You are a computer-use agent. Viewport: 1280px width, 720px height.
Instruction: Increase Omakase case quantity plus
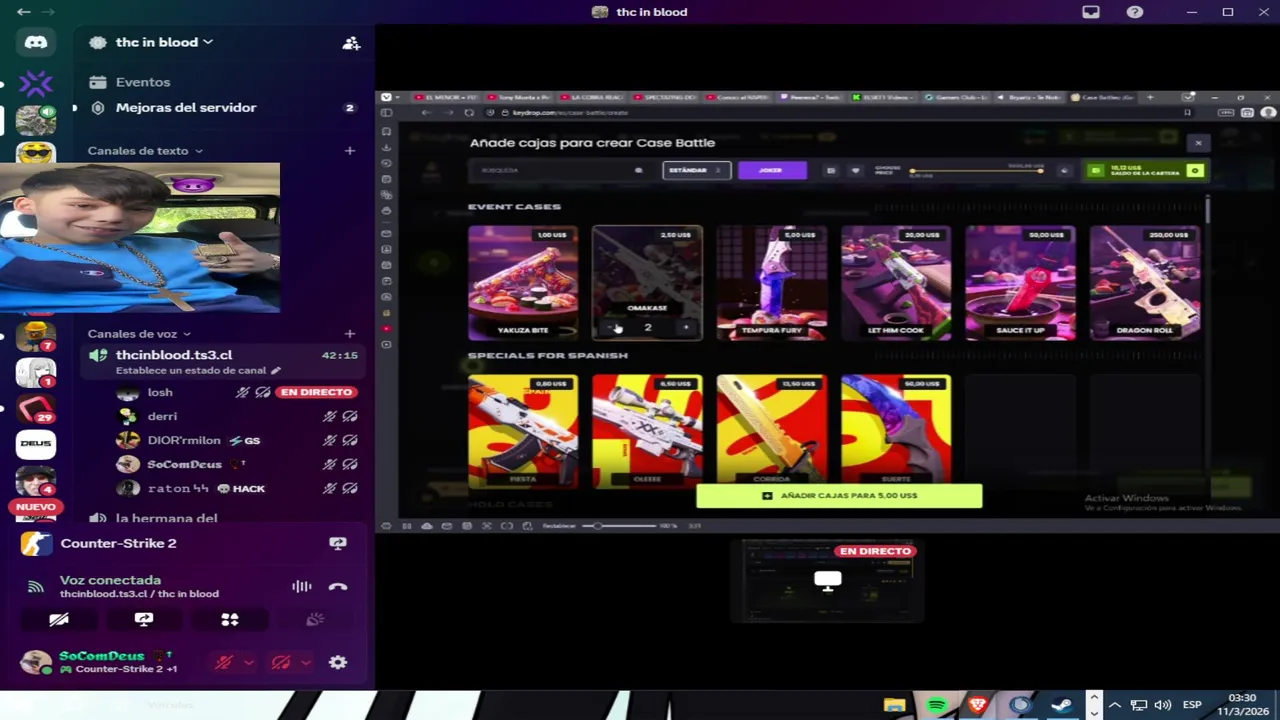click(686, 328)
